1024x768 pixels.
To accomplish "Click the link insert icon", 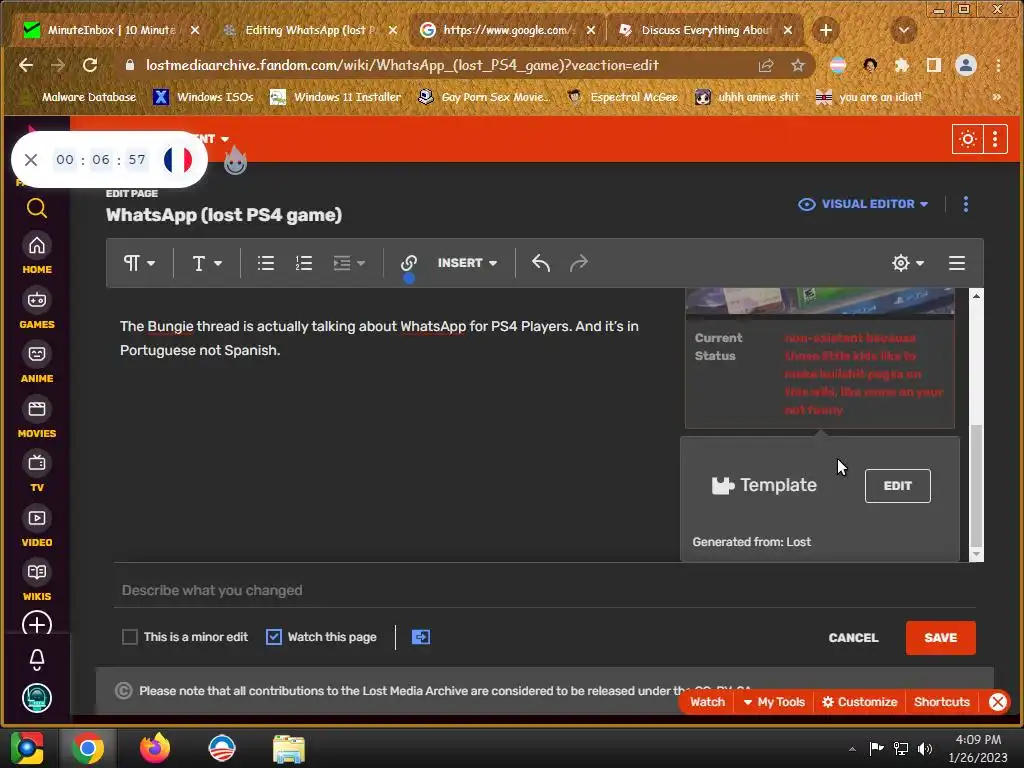I will click(x=409, y=263).
